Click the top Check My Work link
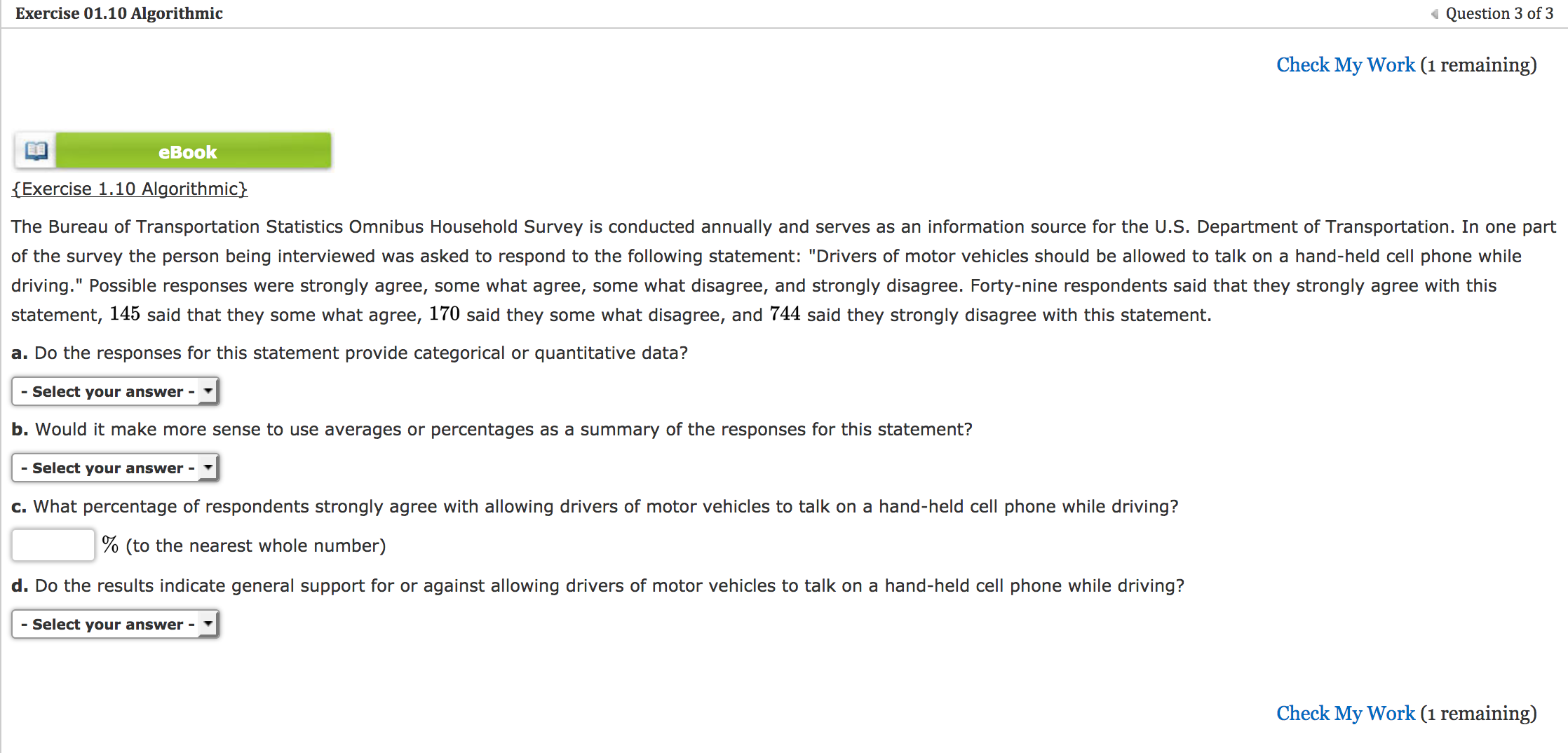The height and width of the screenshot is (753, 1568). coord(1344,65)
